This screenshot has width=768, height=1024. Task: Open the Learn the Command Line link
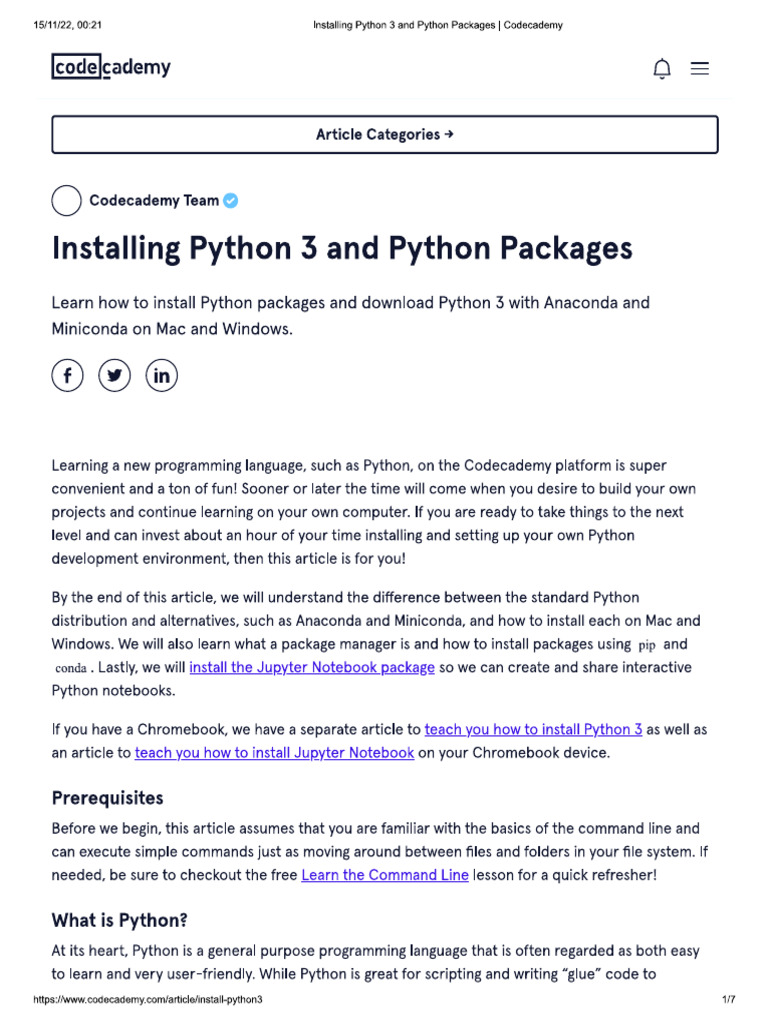coord(385,875)
